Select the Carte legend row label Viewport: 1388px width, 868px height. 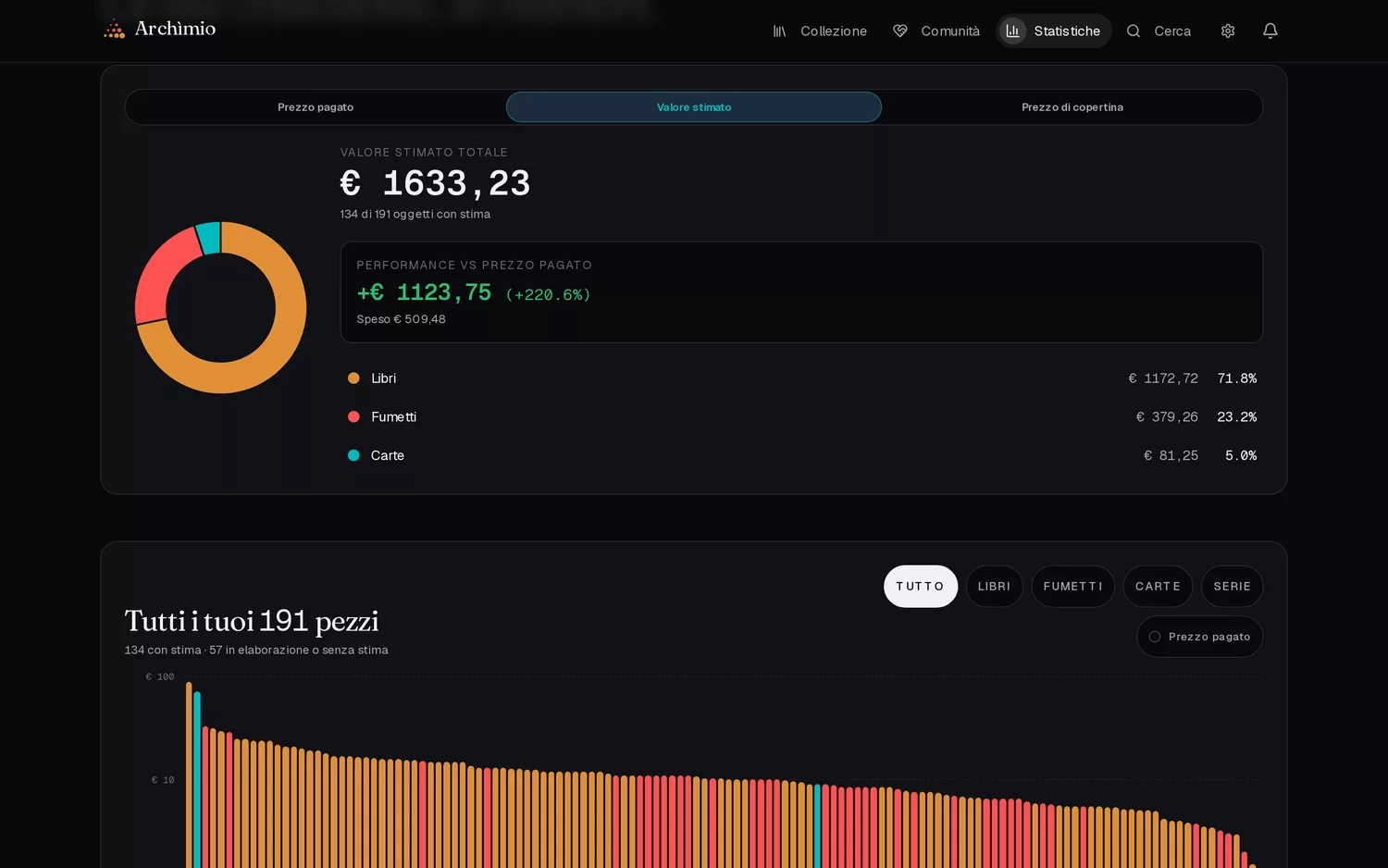pyautogui.click(x=388, y=455)
